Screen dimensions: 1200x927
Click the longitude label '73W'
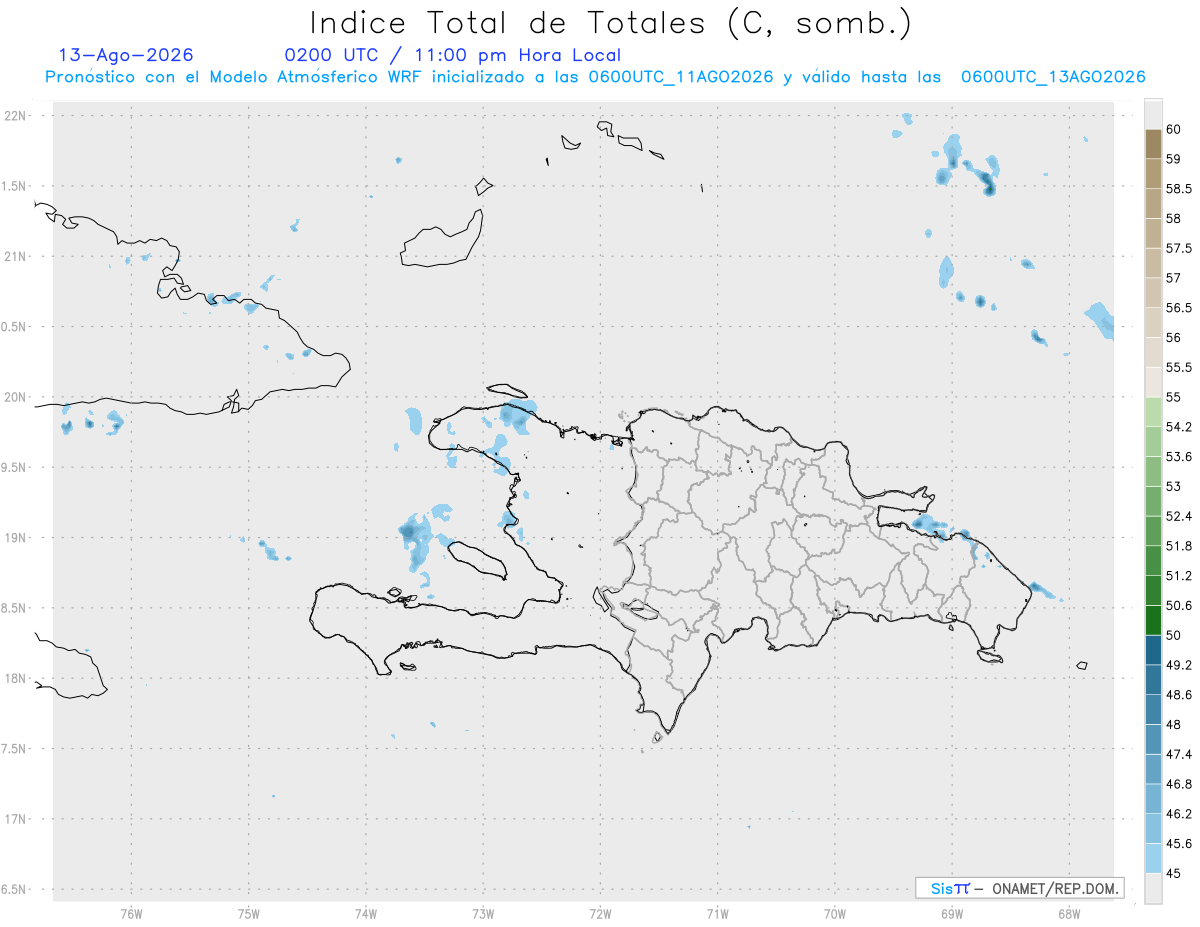[483, 913]
